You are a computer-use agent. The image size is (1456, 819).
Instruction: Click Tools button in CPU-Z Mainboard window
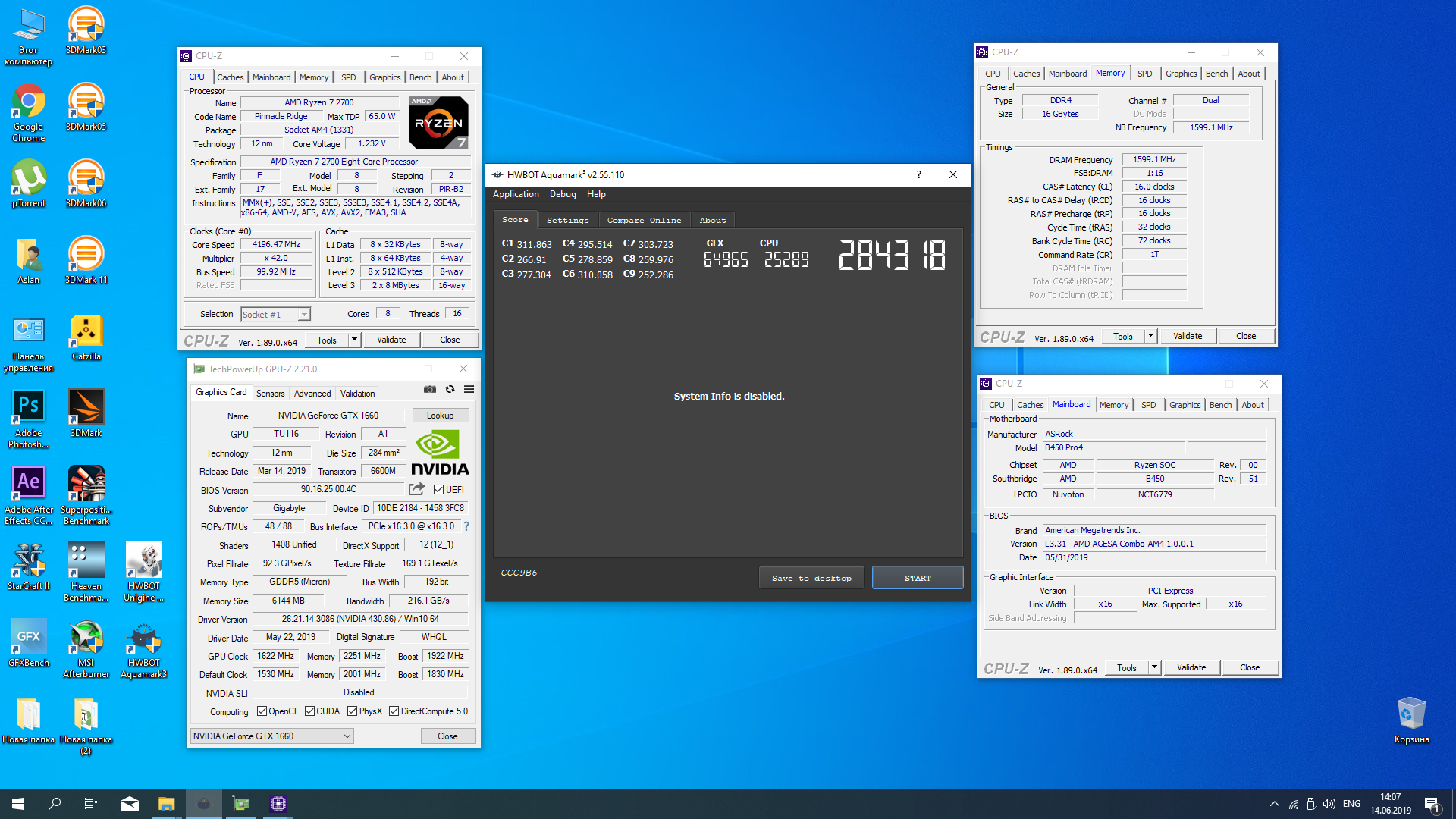1126,667
